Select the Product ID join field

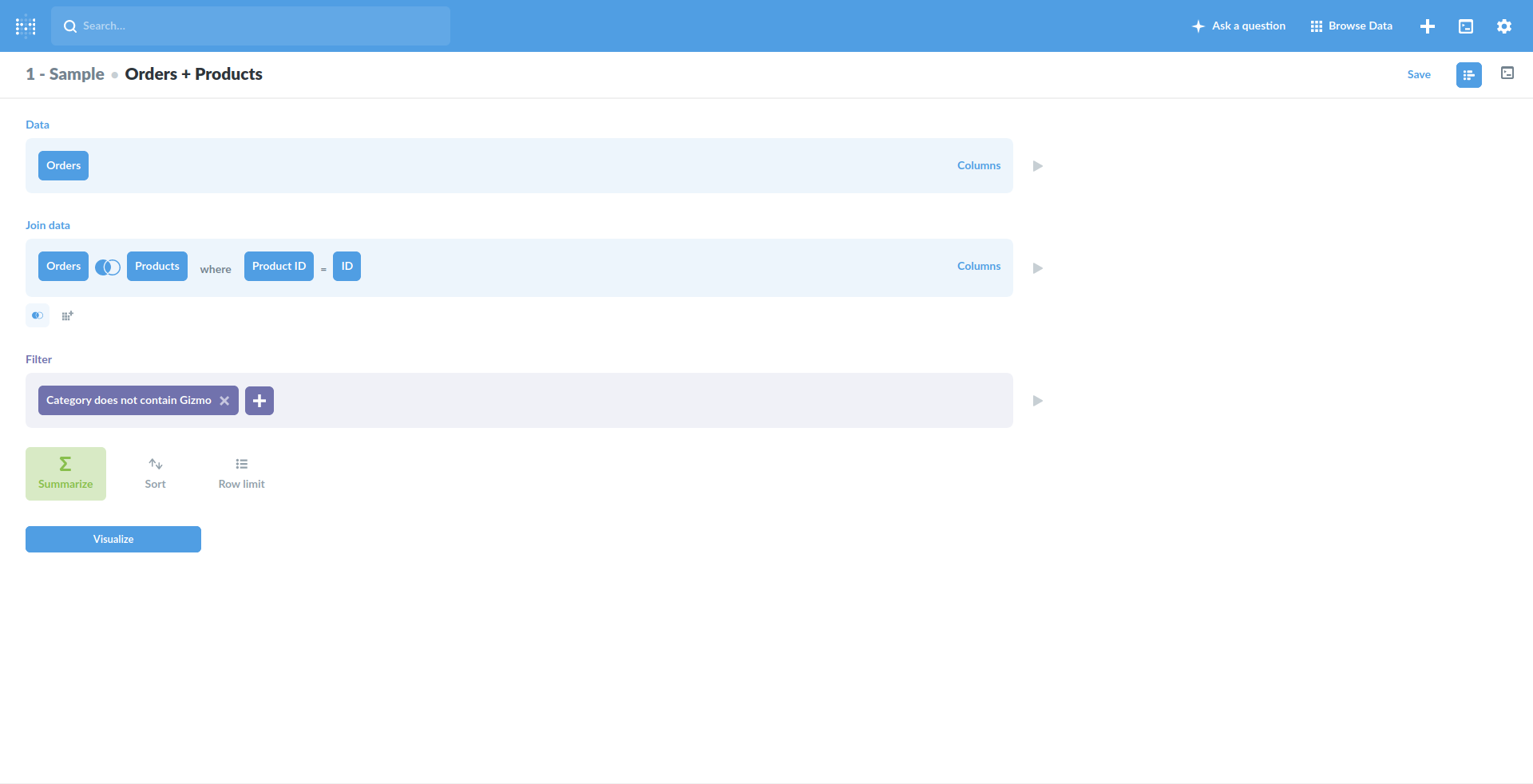click(x=279, y=267)
